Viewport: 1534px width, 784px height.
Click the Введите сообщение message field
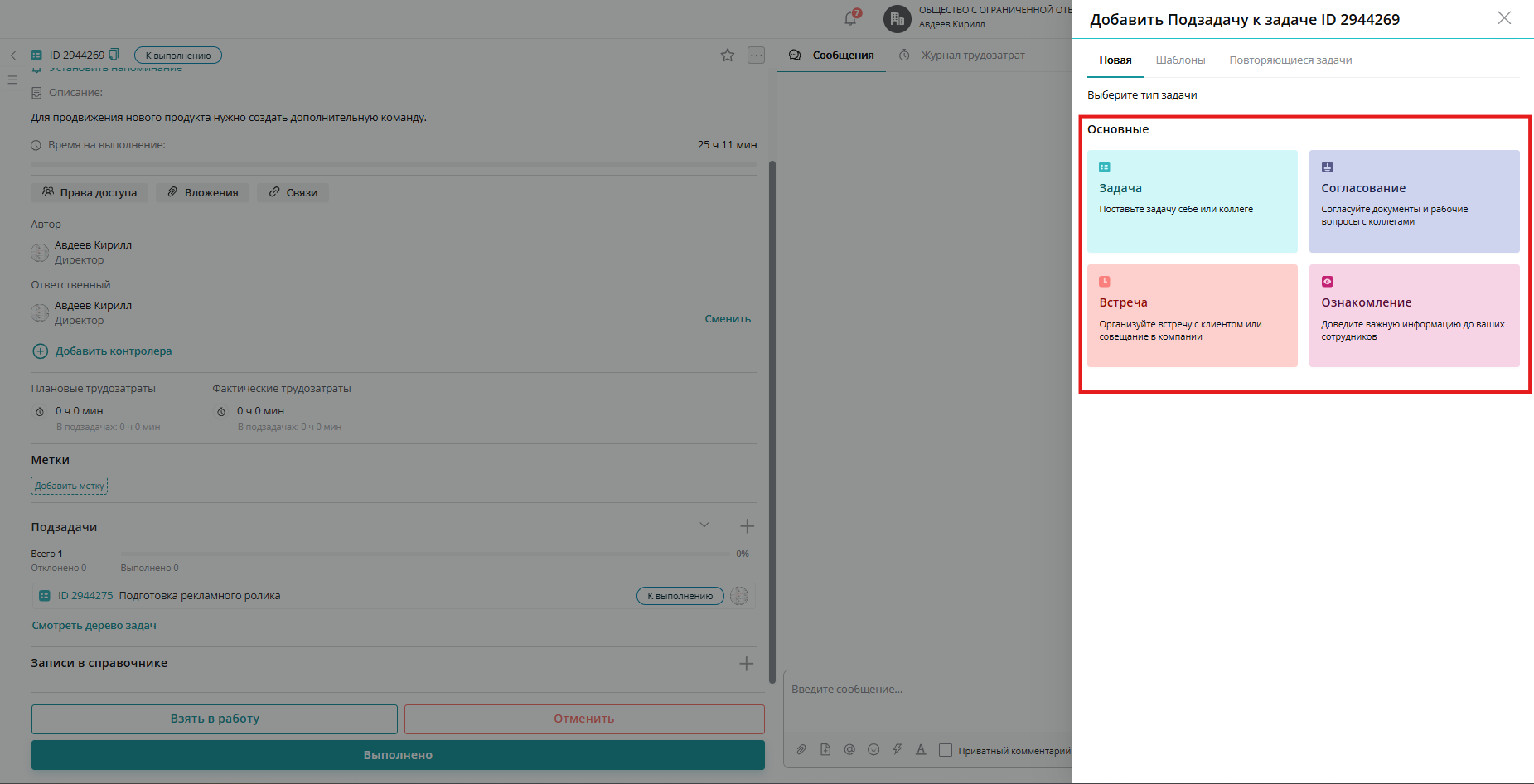click(928, 690)
